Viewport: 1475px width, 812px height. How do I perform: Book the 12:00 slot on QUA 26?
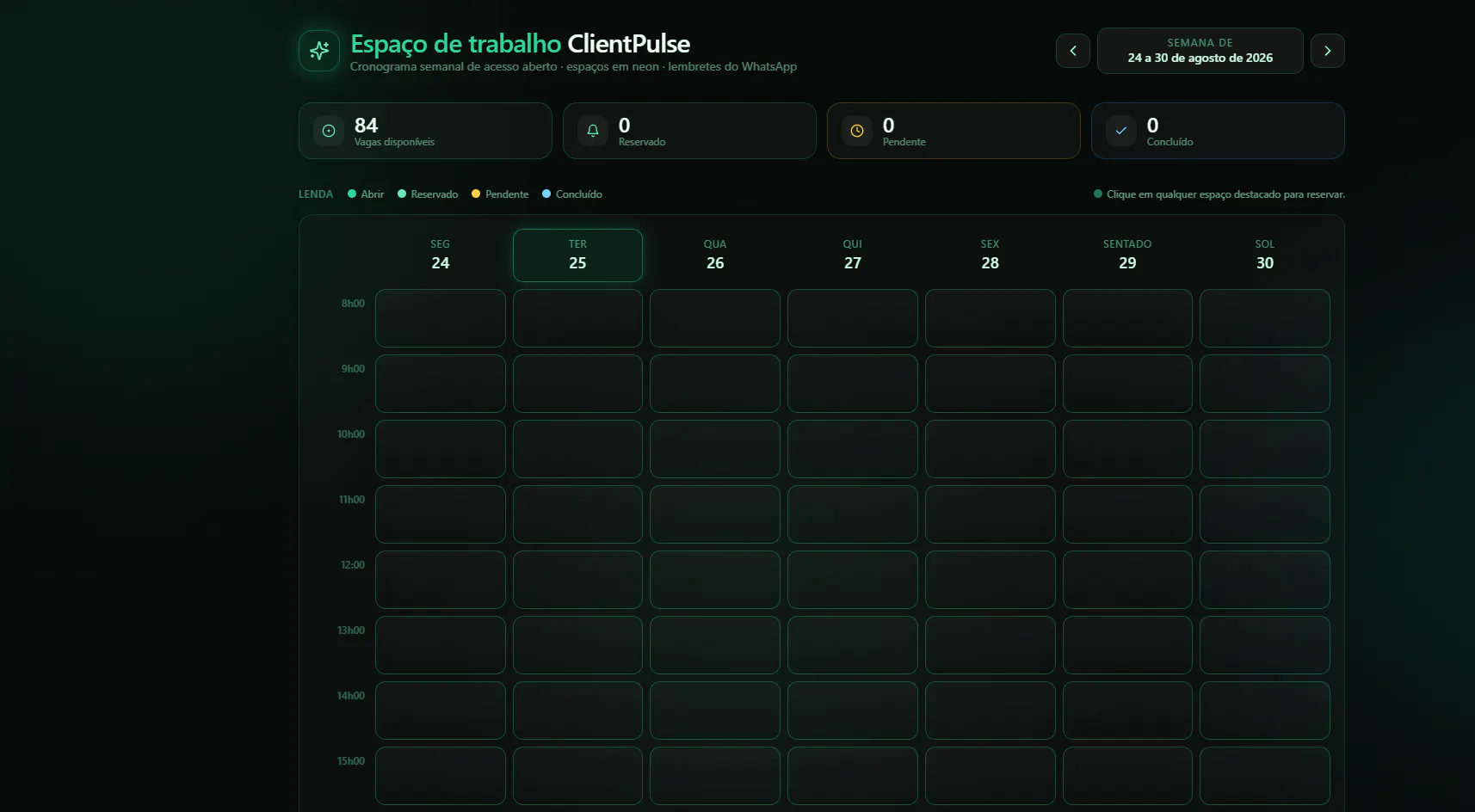coord(715,580)
